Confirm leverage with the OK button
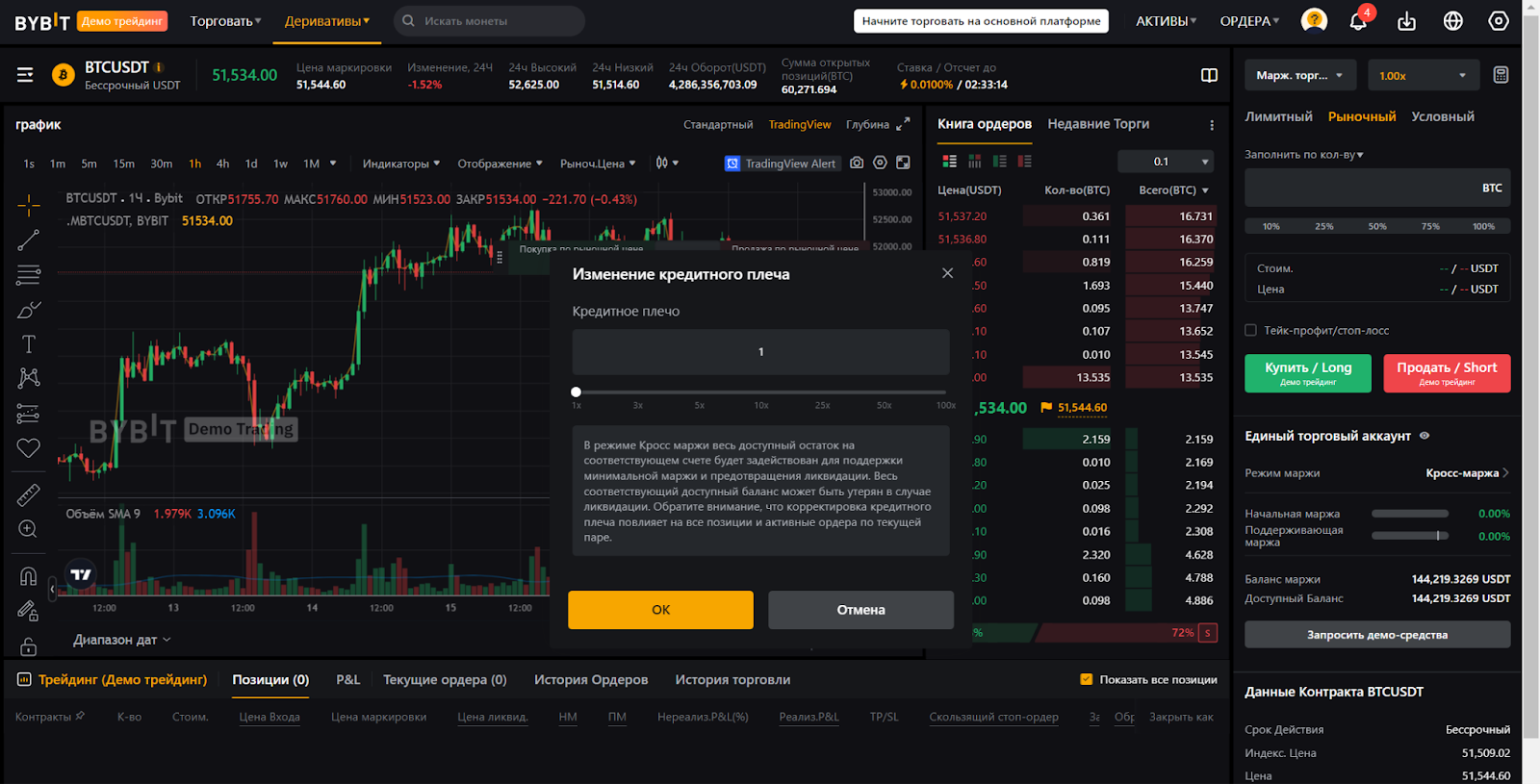The width and height of the screenshot is (1540, 784). tap(660, 610)
